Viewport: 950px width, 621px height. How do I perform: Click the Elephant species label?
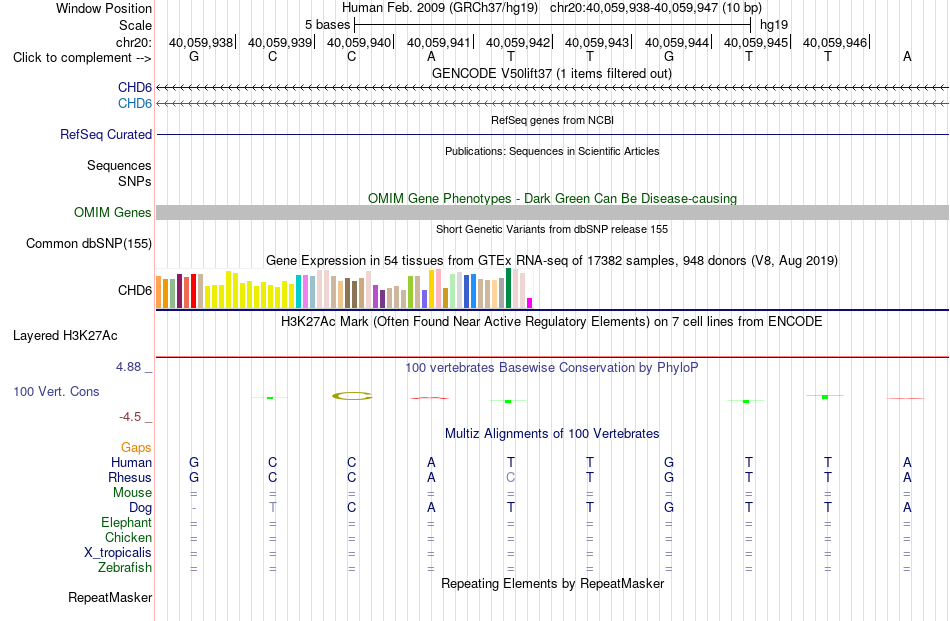coord(126,522)
